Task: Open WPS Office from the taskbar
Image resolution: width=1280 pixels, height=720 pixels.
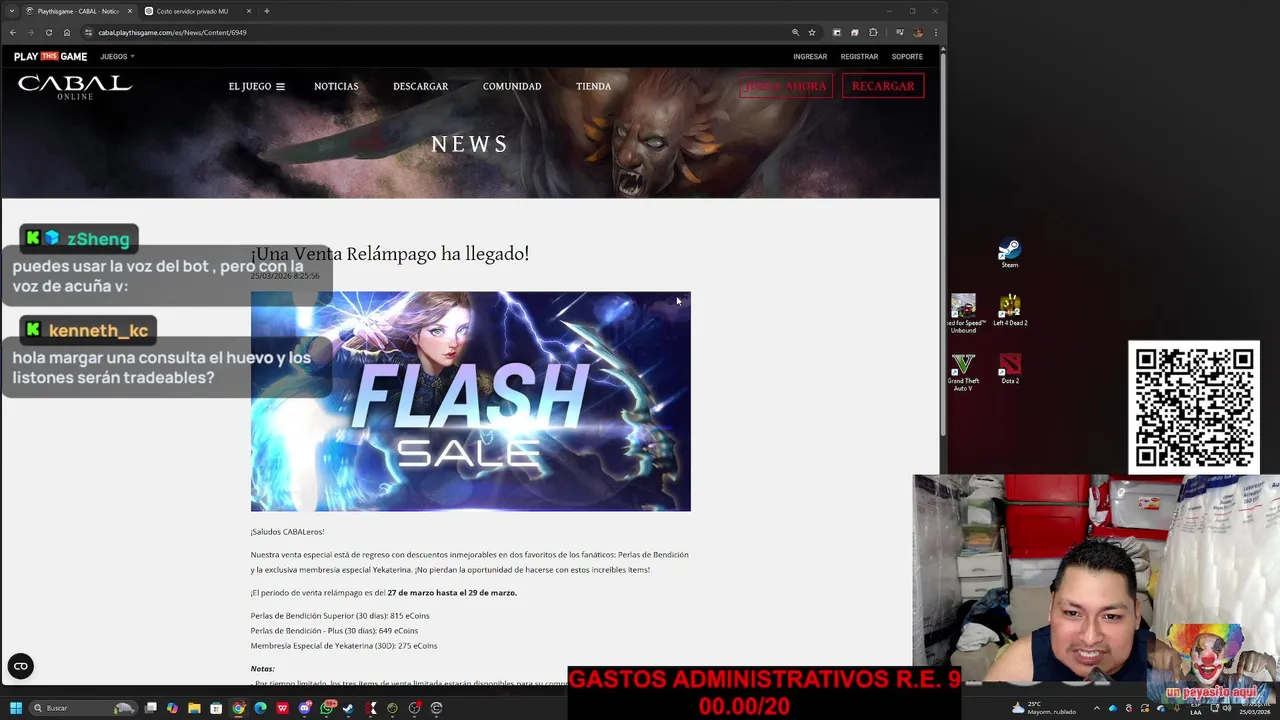Action: (x=282, y=708)
